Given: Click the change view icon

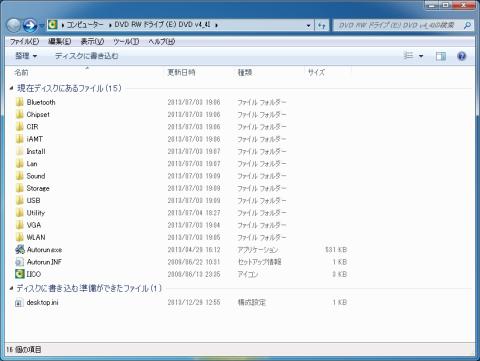Looking at the screenshot, I should (408, 56).
